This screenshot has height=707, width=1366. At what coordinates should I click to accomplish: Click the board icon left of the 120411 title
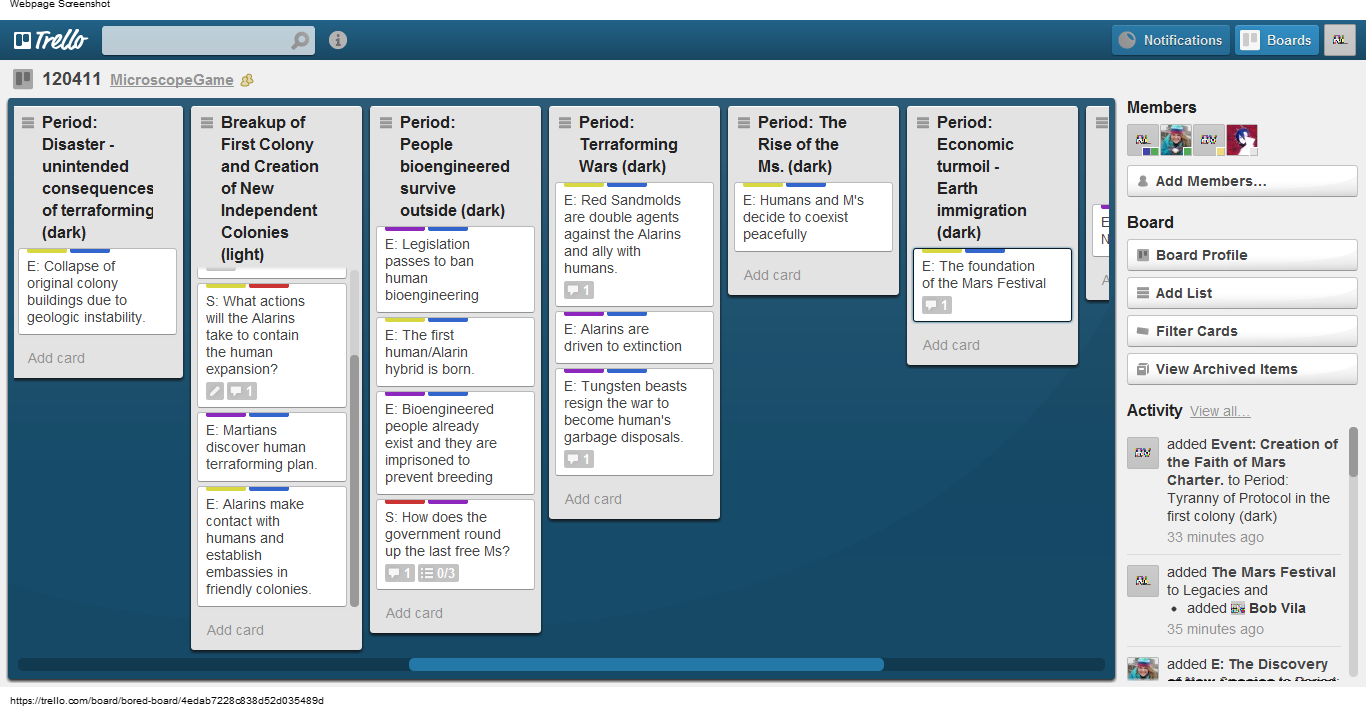(x=23, y=79)
